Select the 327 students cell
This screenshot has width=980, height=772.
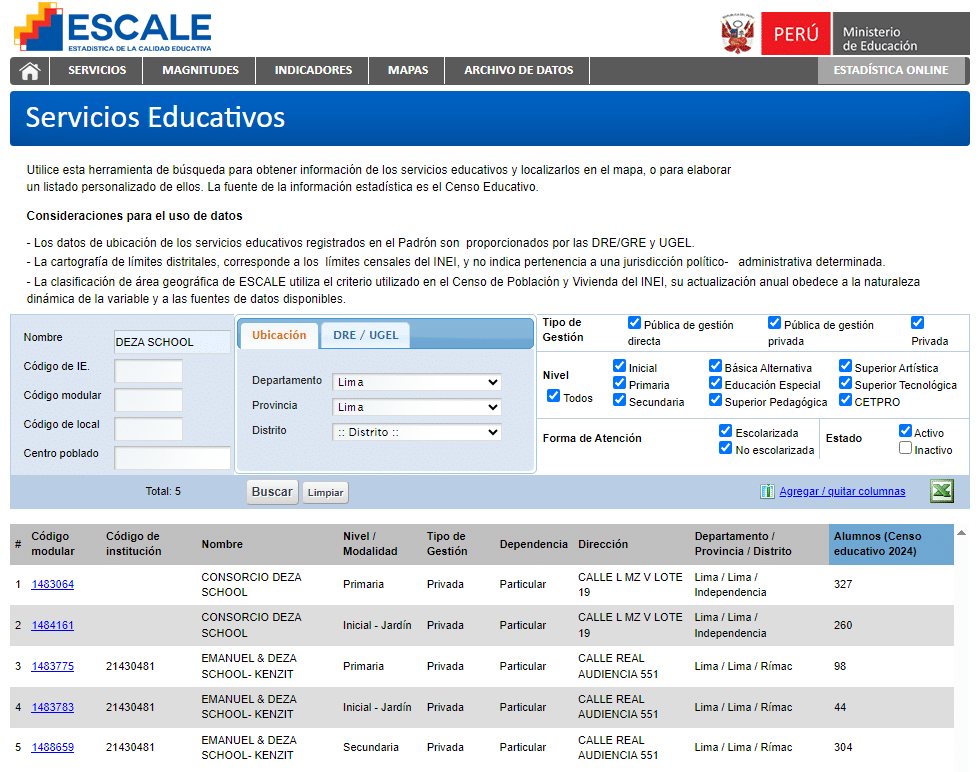(843, 584)
